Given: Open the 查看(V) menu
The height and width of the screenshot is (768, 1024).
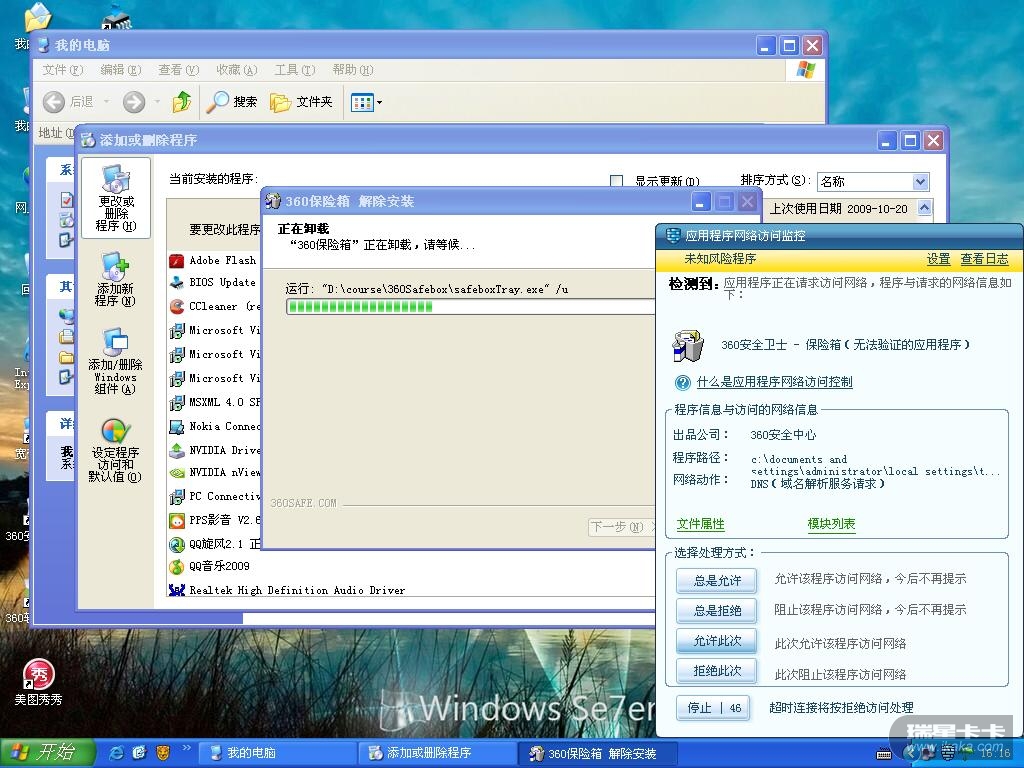Looking at the screenshot, I should pos(178,70).
